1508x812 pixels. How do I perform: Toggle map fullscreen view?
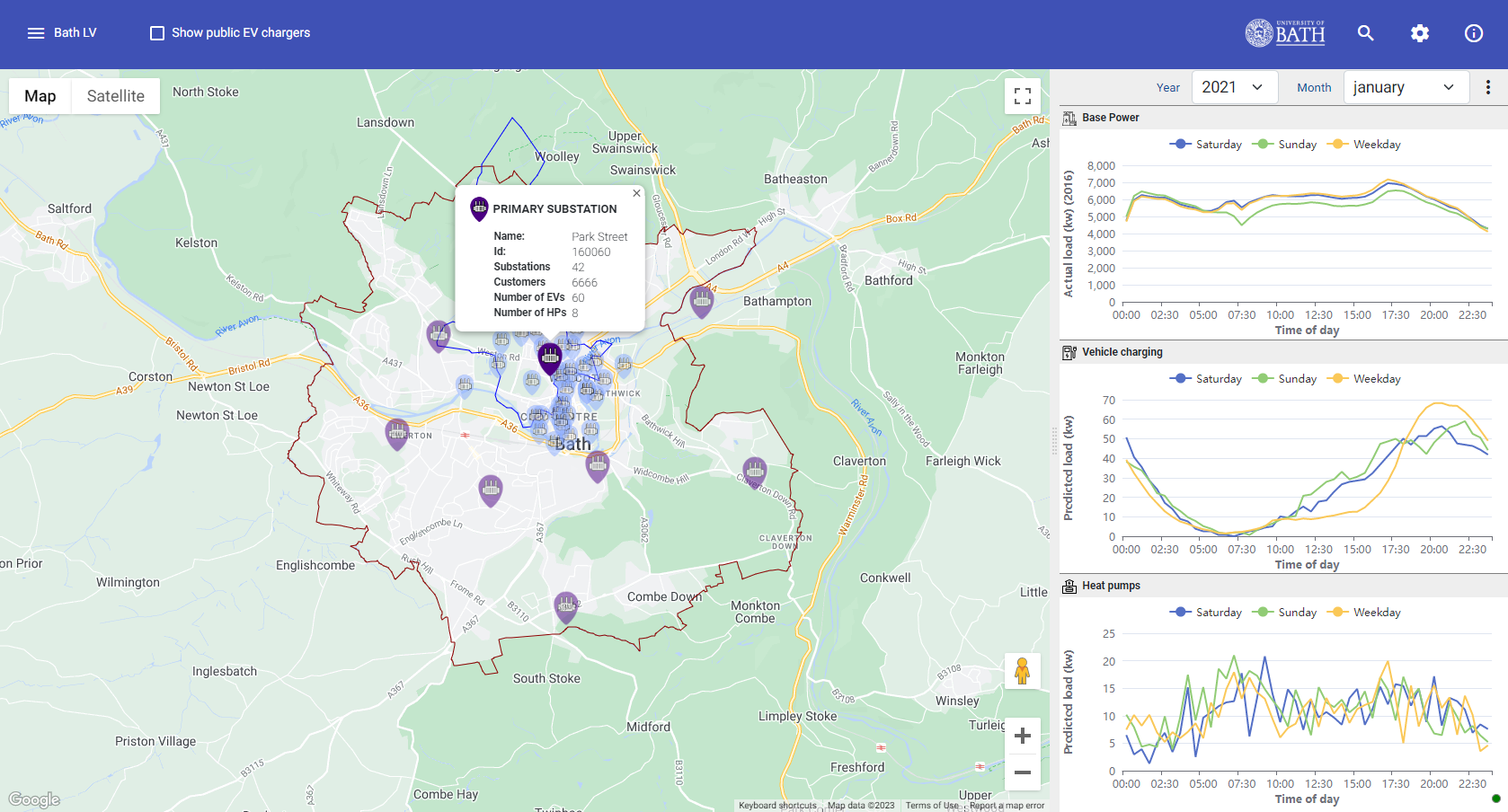tap(1022, 96)
